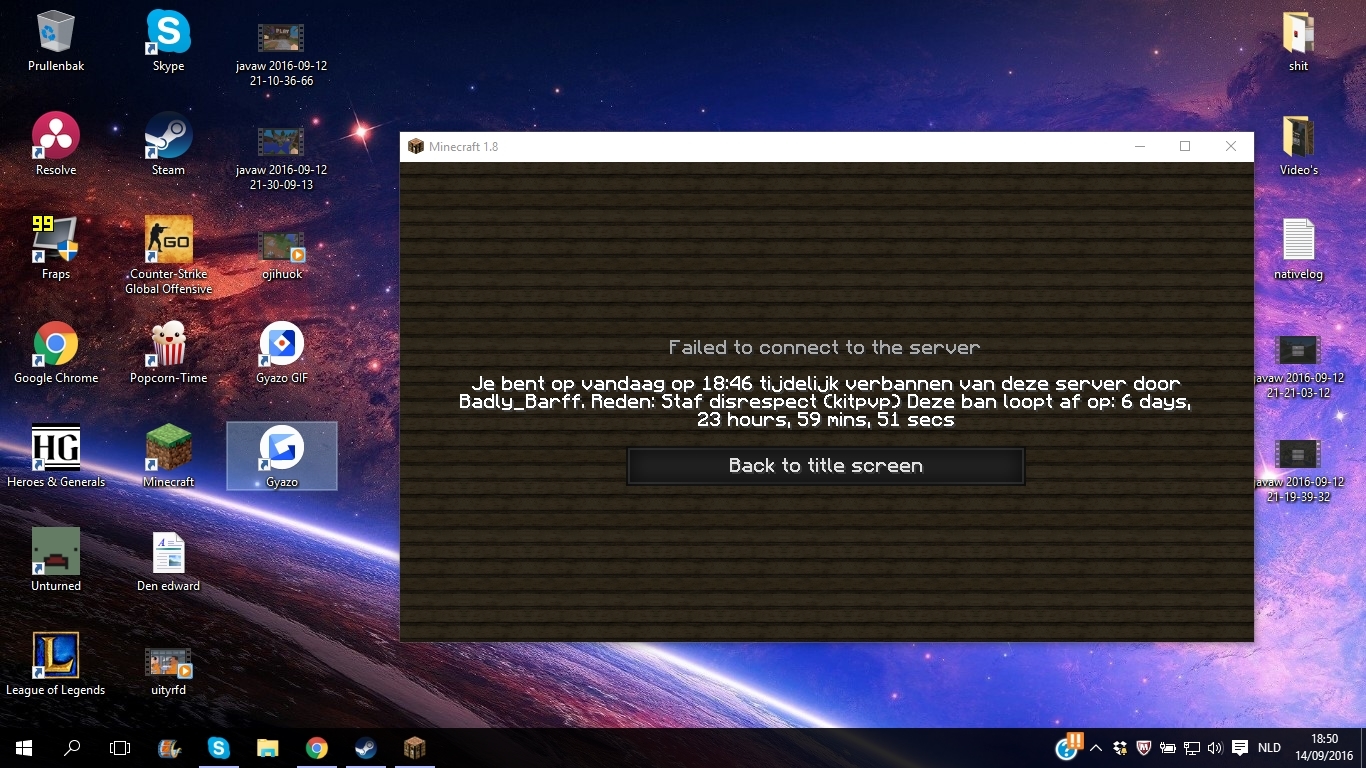Select the folder named shit
Viewport: 1366px width, 768px height.
point(1298,41)
